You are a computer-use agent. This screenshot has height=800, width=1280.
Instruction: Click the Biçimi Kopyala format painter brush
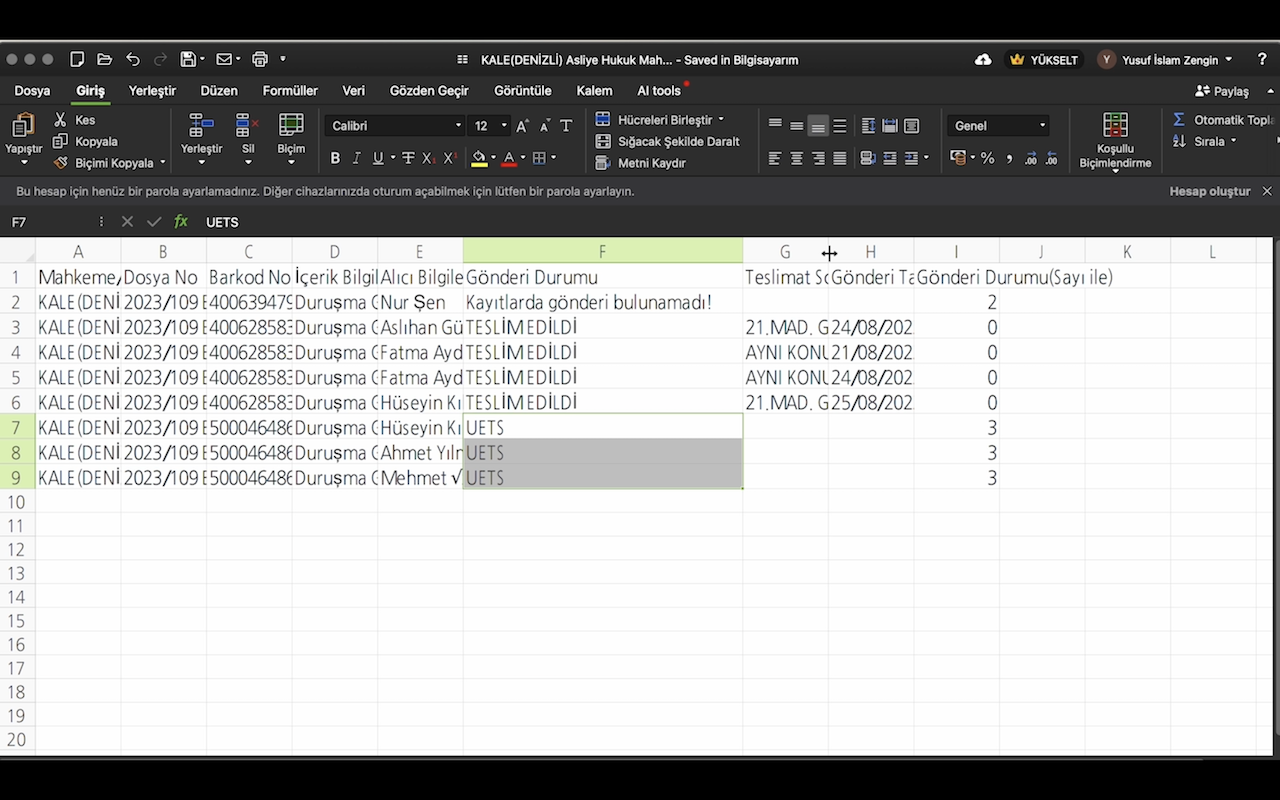(x=61, y=162)
